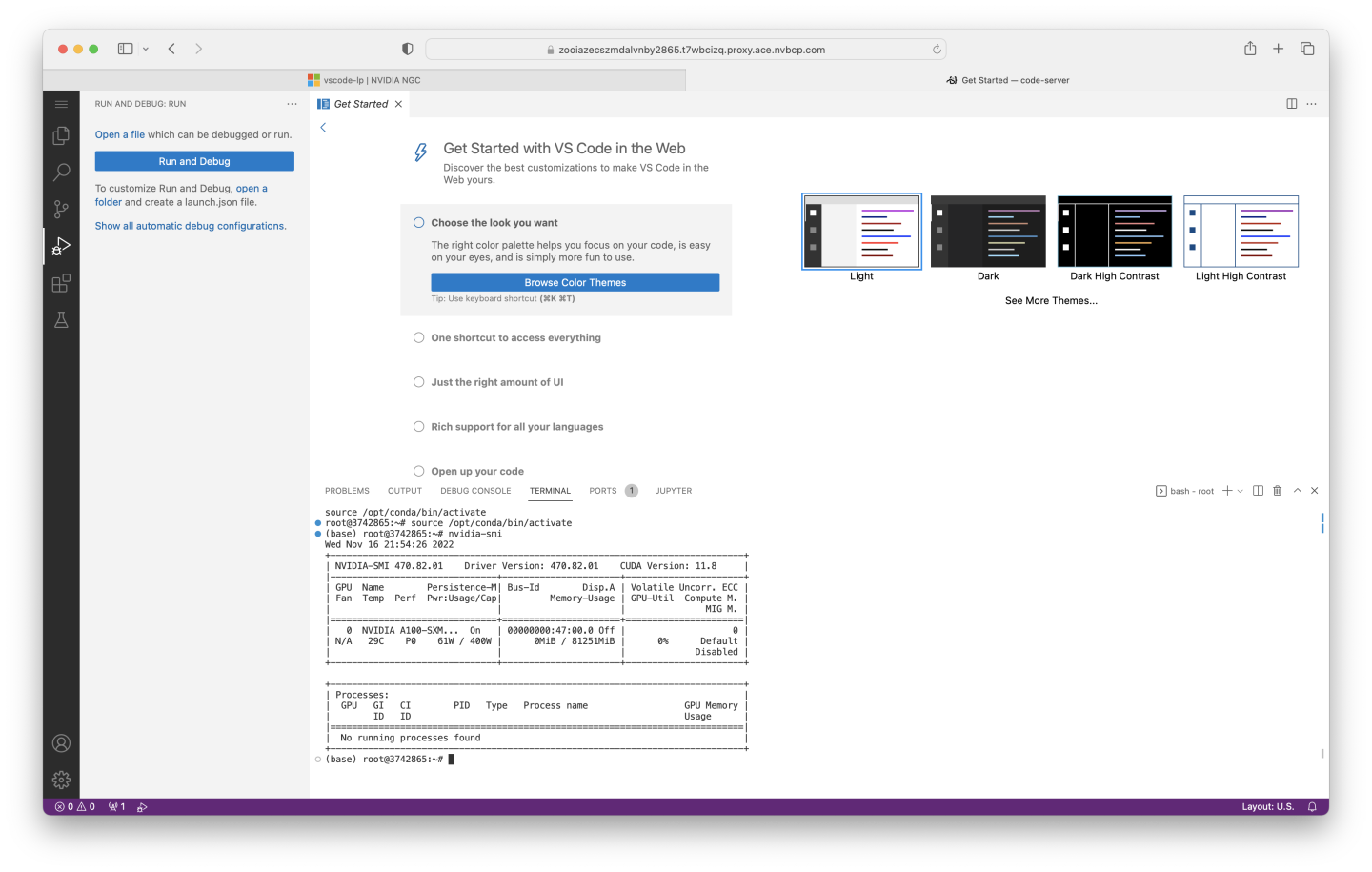Select 'Rich support for all your languages' step

[516, 427]
